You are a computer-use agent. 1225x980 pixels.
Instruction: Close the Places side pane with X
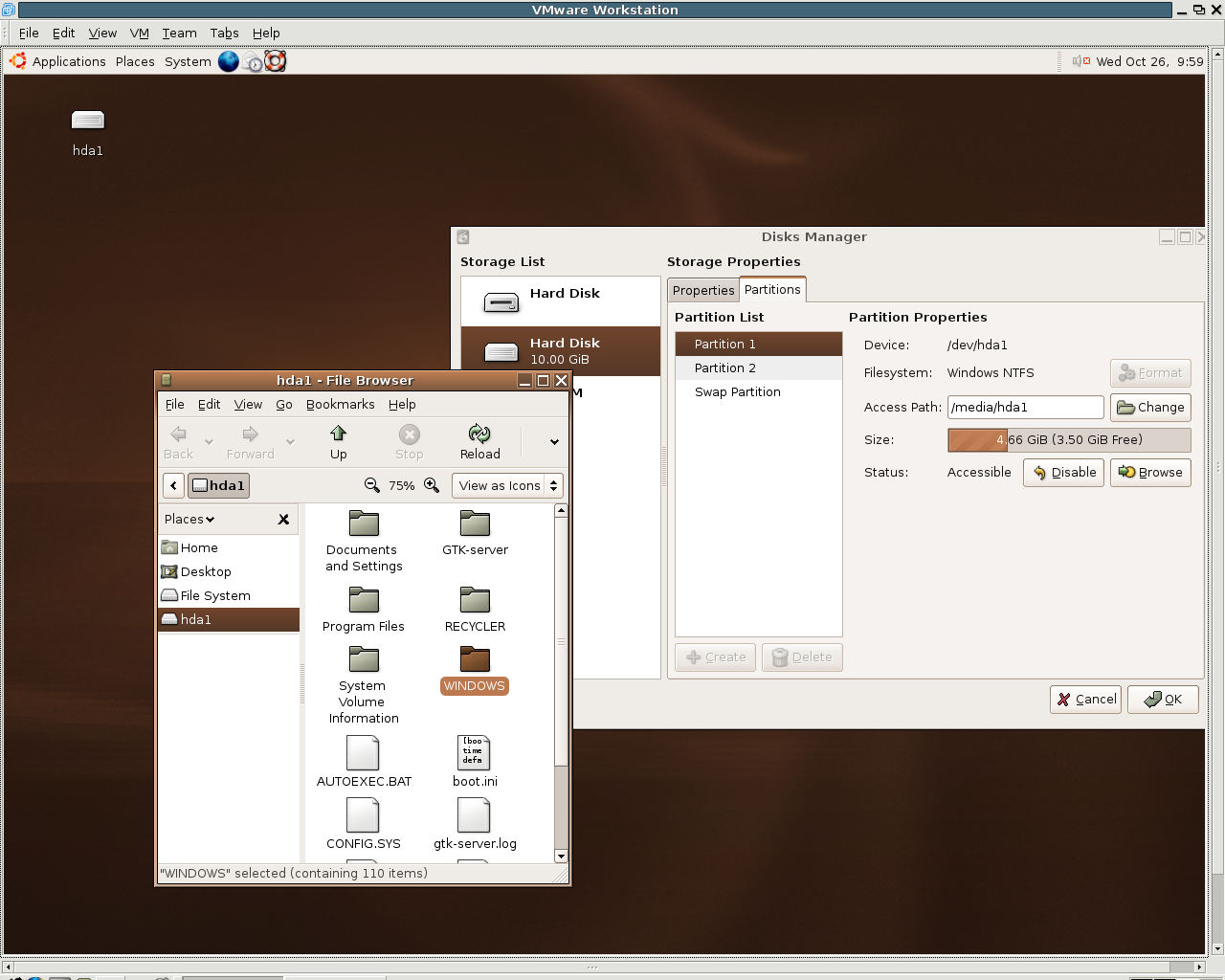click(283, 519)
